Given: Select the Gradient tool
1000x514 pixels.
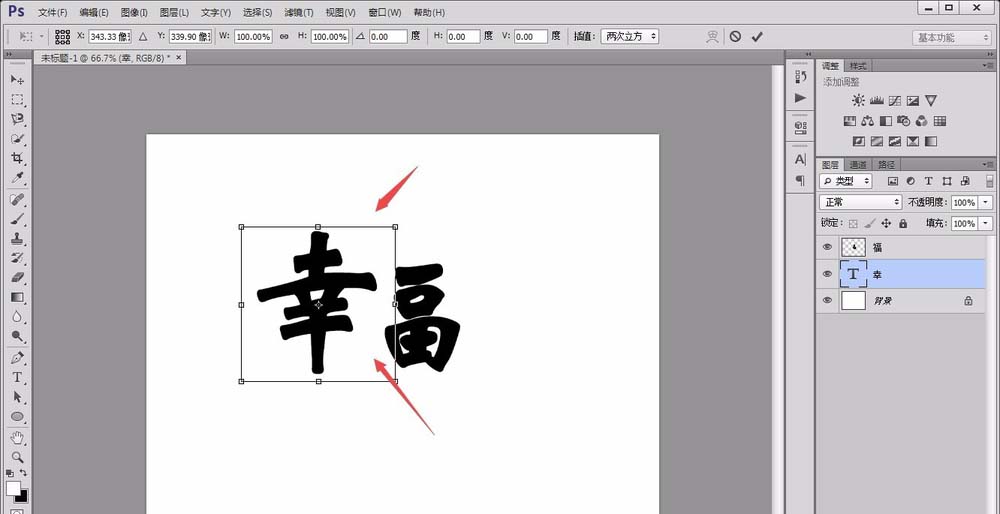Looking at the screenshot, I should pyautogui.click(x=17, y=297).
